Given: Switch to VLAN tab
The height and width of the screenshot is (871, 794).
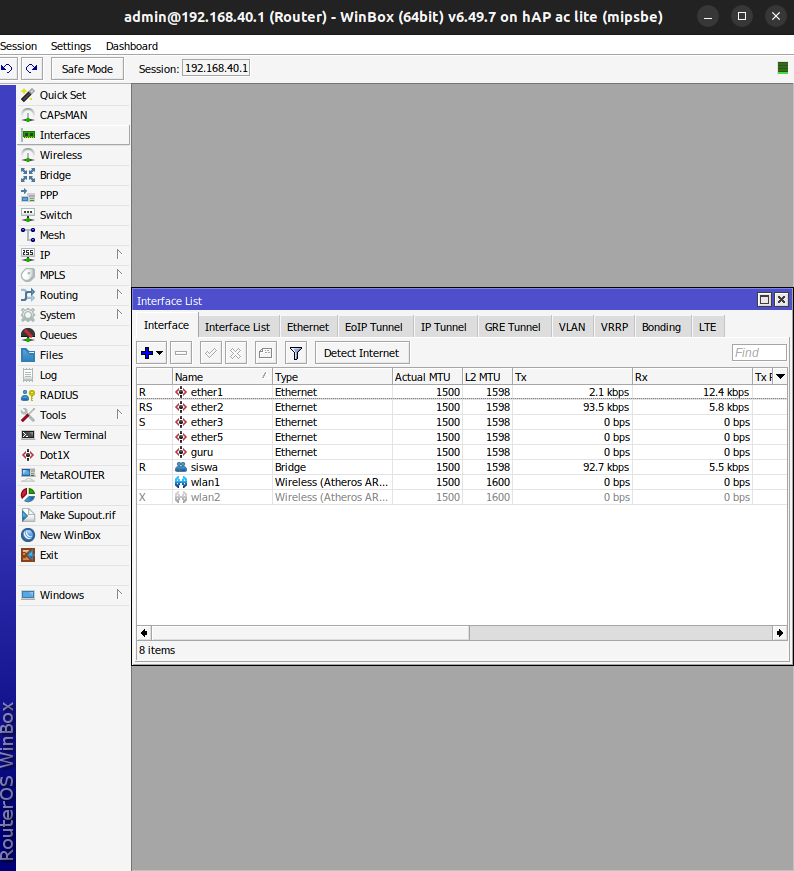Looking at the screenshot, I should pyautogui.click(x=572, y=327).
